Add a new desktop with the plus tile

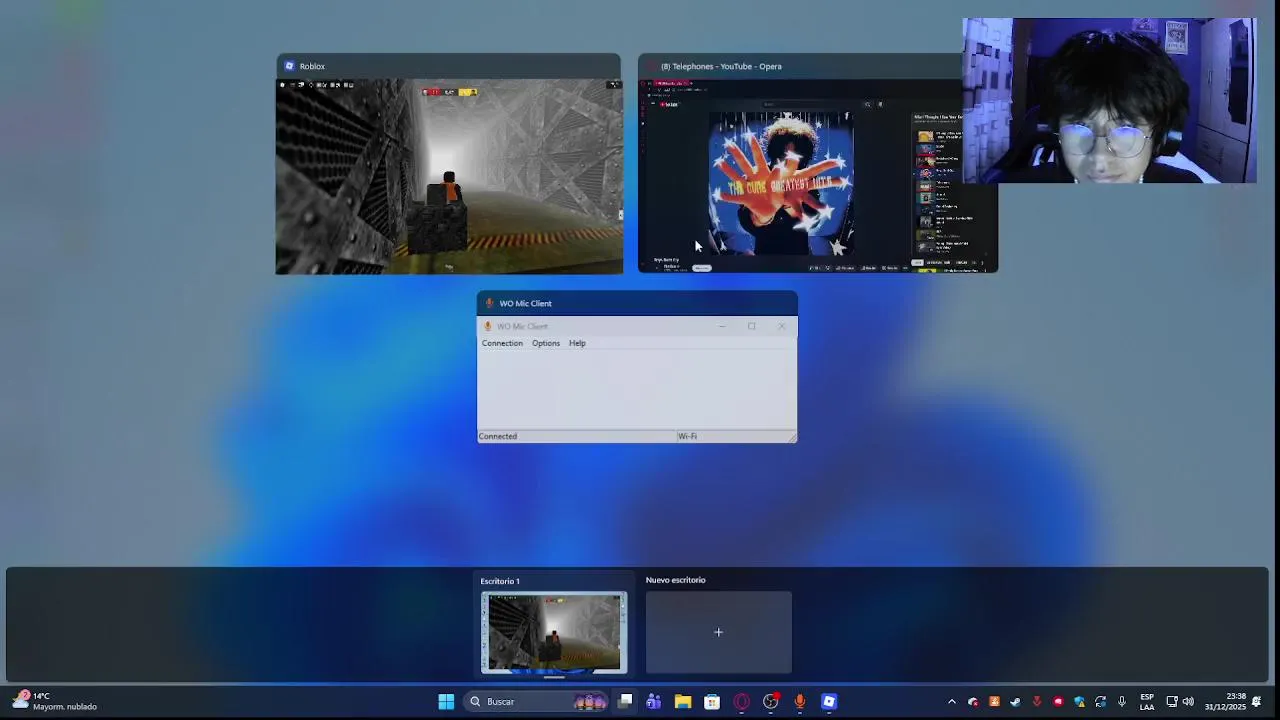click(718, 632)
